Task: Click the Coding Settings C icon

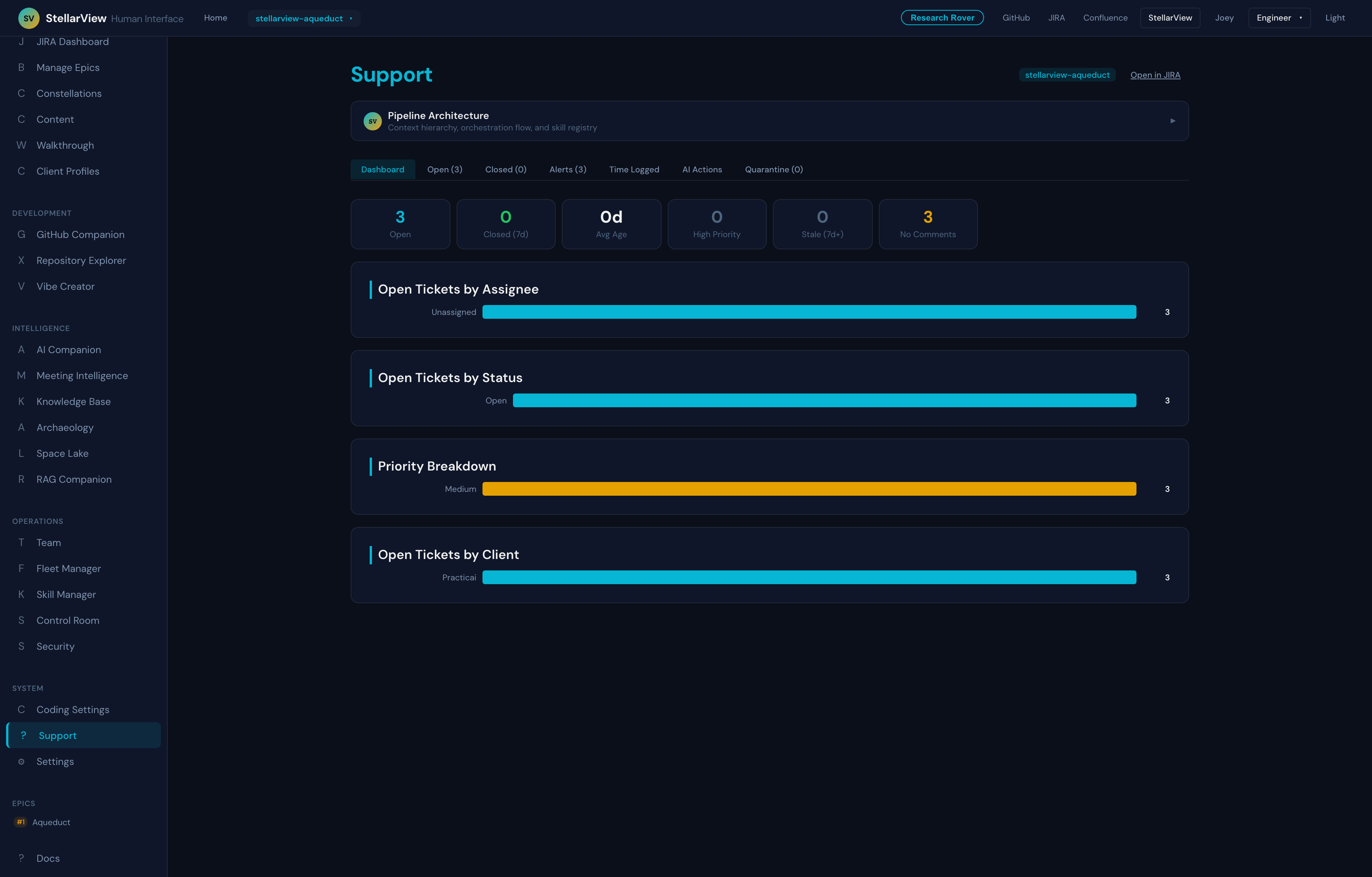Action: pyautogui.click(x=21, y=709)
